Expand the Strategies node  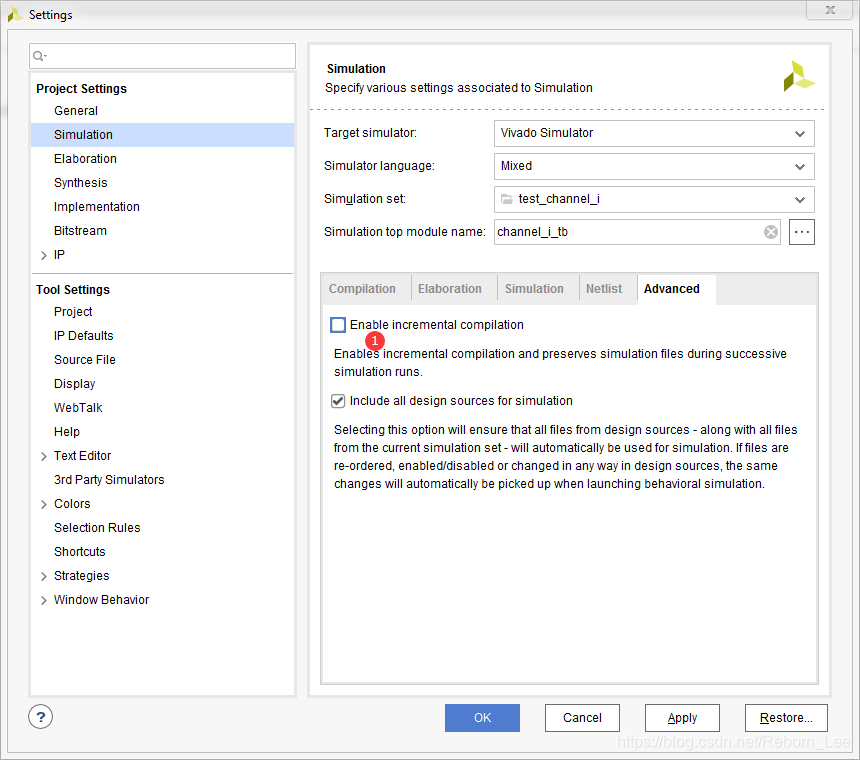coord(44,576)
